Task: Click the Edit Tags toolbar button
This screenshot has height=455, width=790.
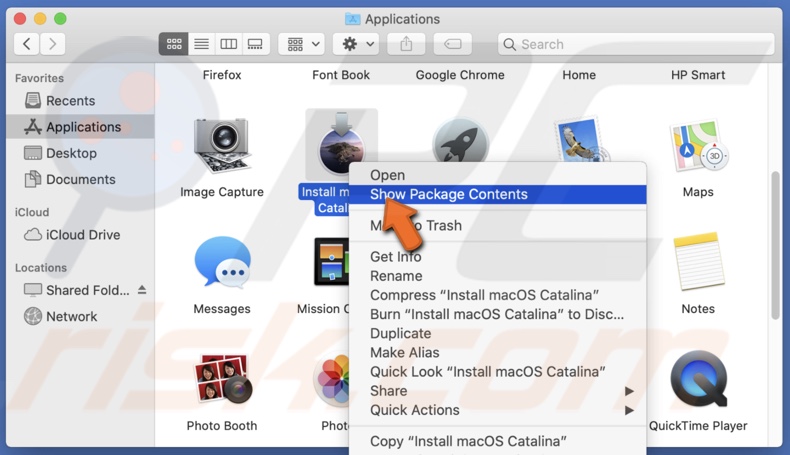Action: tap(452, 44)
